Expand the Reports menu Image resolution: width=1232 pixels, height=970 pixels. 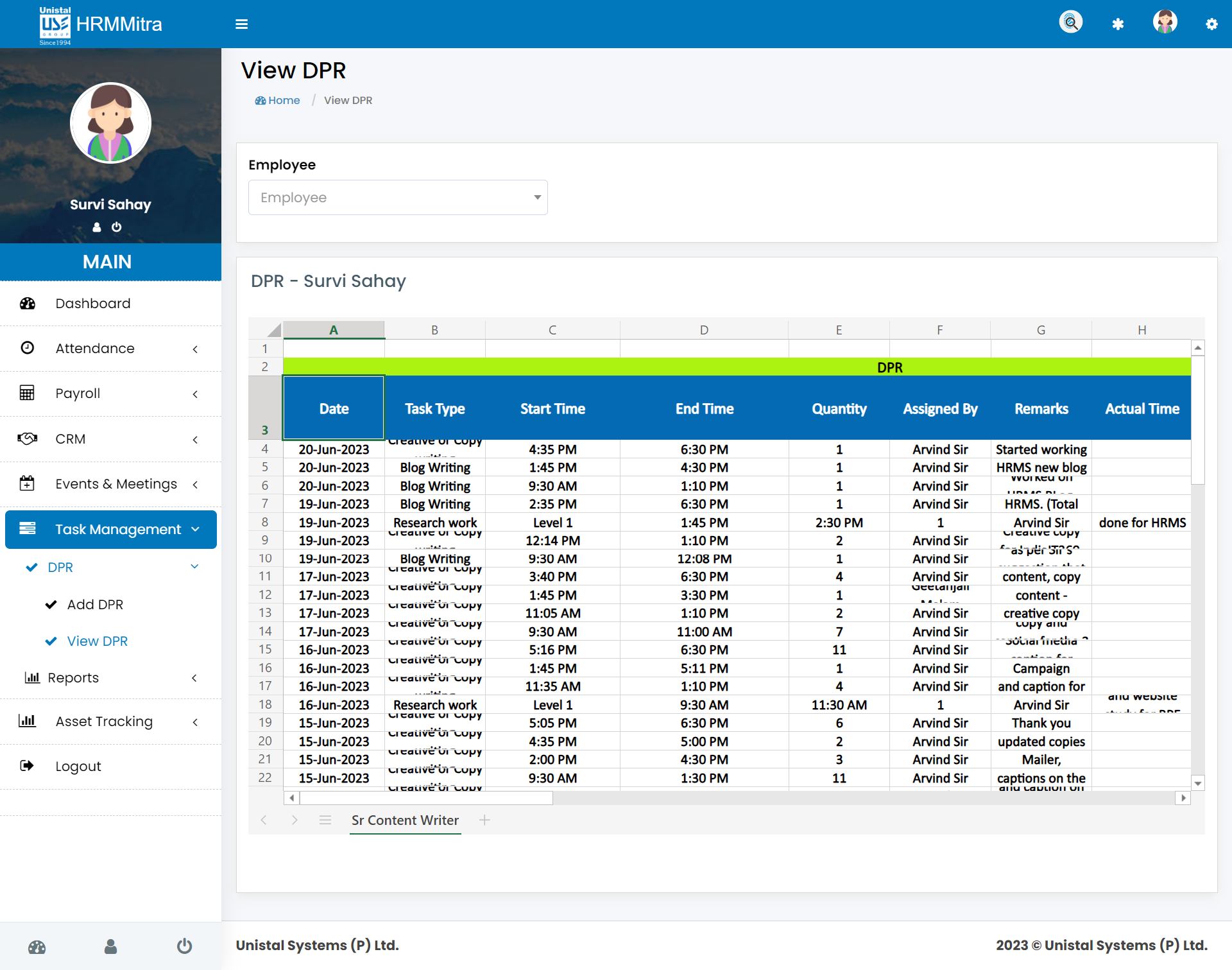click(110, 678)
